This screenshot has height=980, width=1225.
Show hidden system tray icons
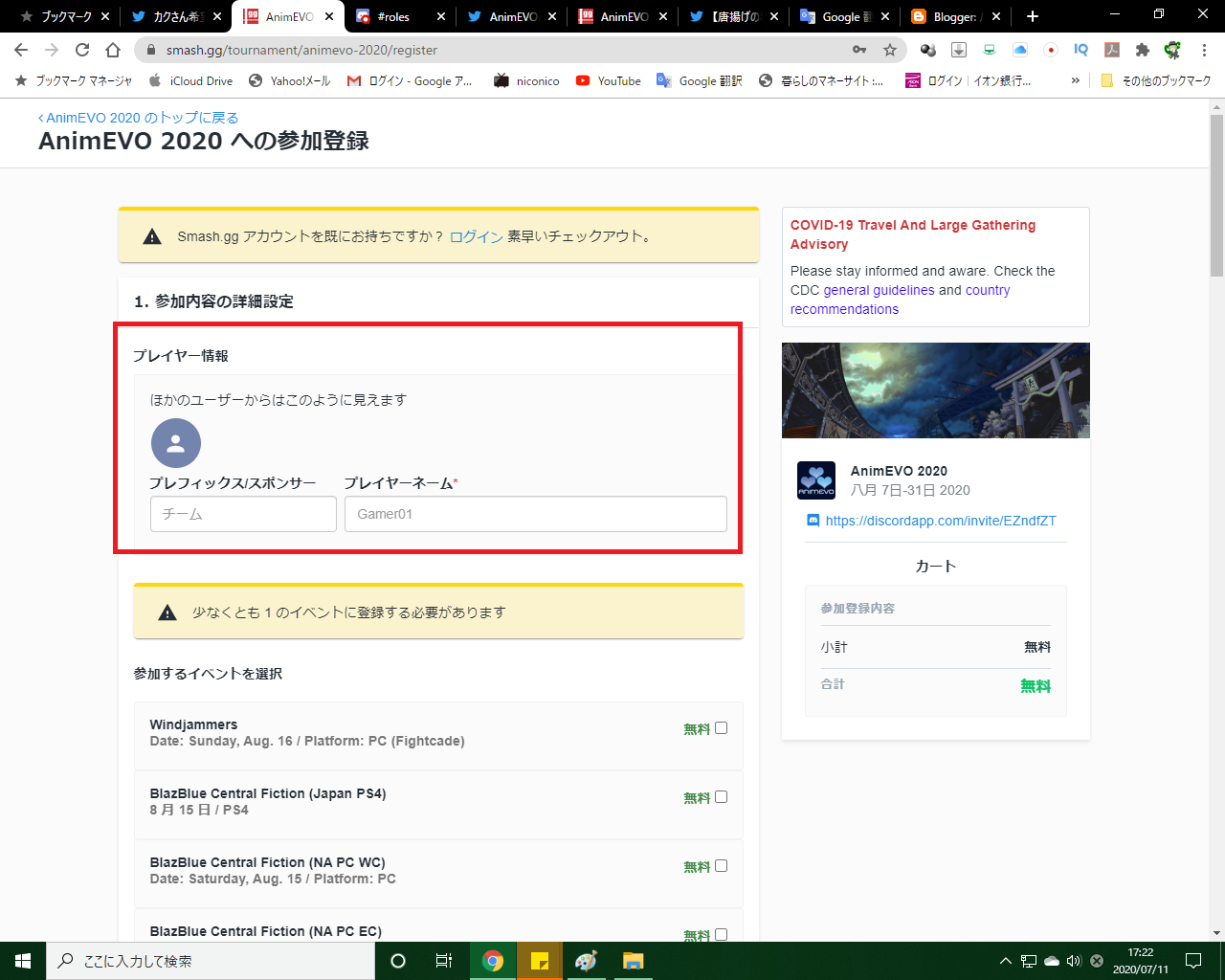[x=1005, y=961]
